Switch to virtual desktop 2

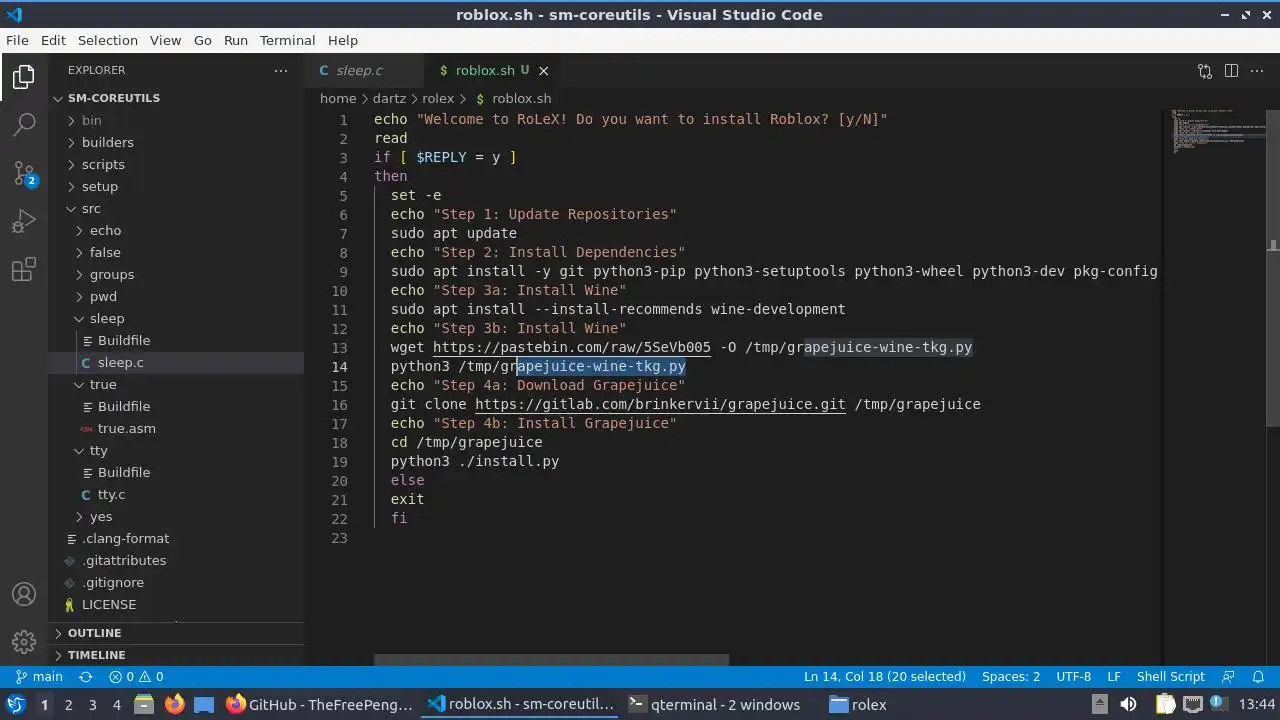pos(68,704)
